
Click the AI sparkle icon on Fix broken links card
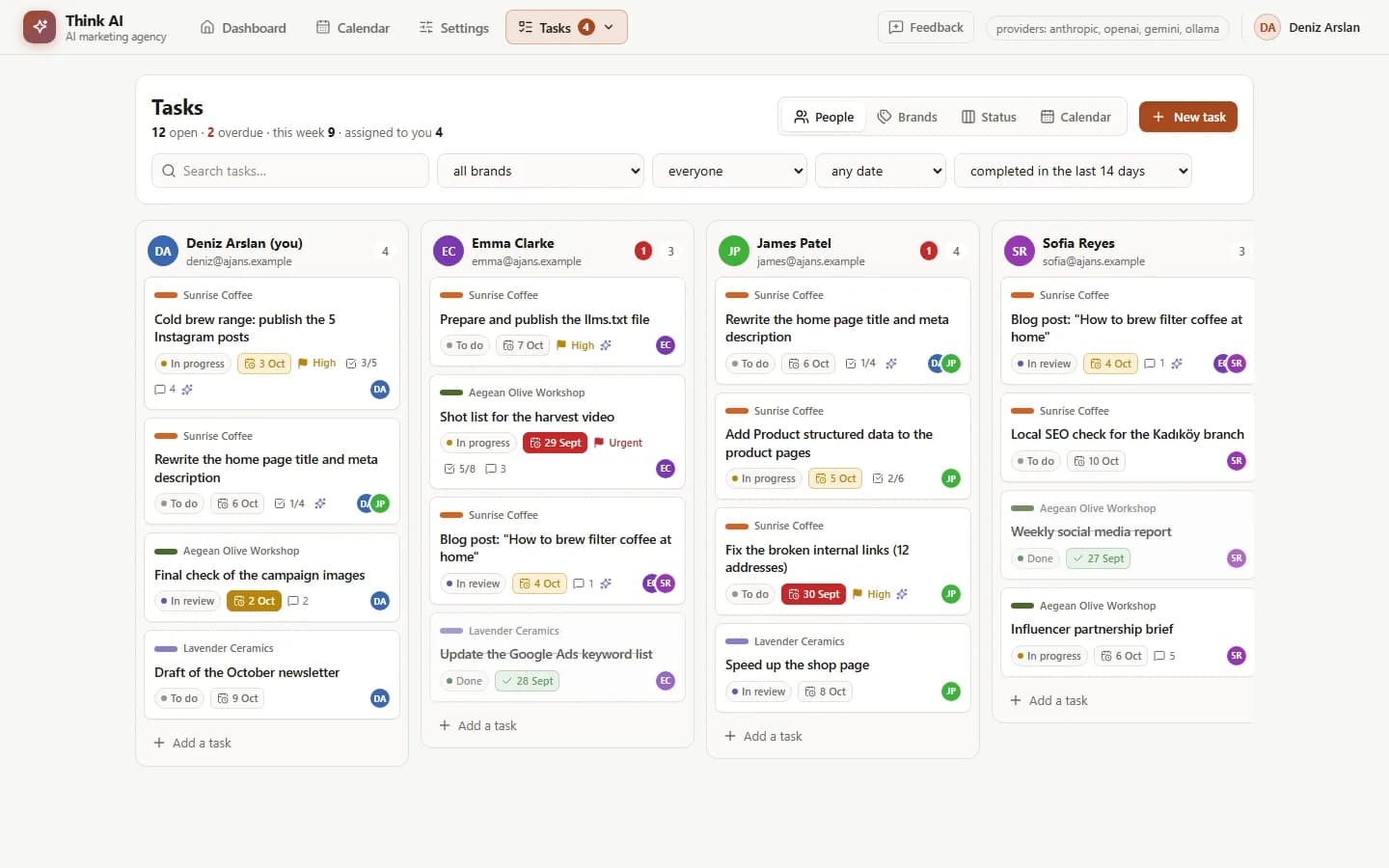(902, 594)
